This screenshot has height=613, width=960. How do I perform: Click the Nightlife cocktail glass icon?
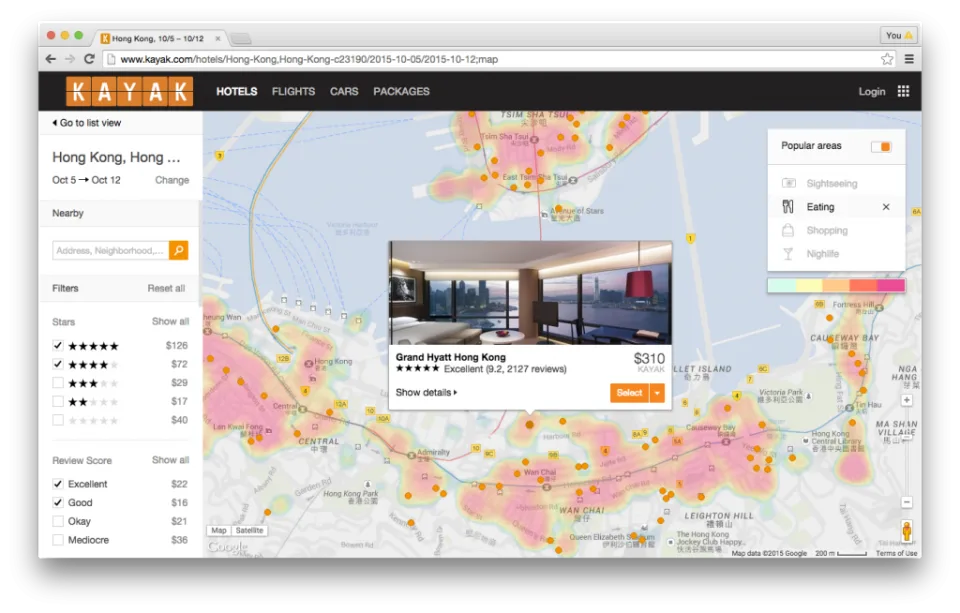788,254
